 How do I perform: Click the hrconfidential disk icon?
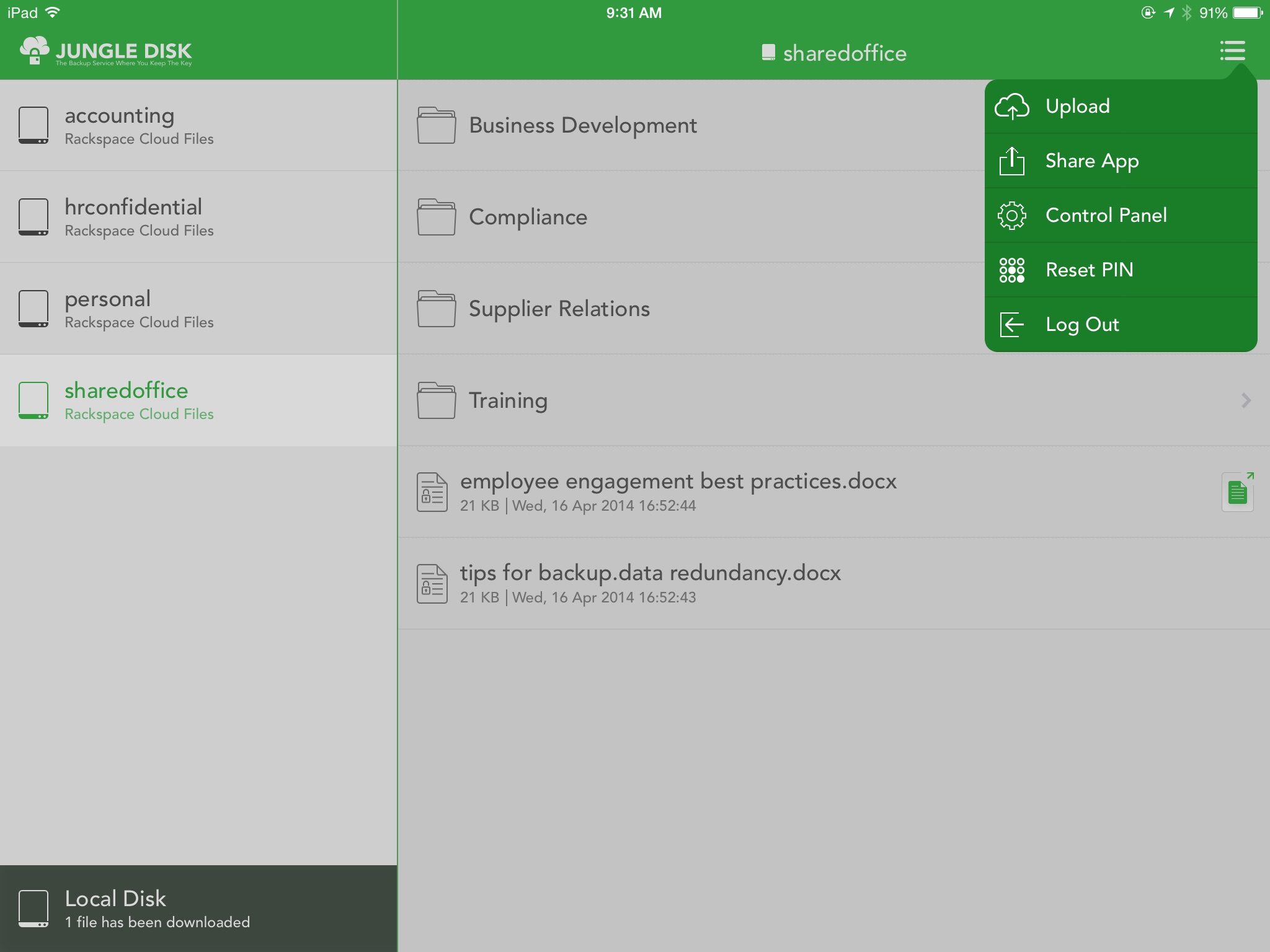pos(33,217)
